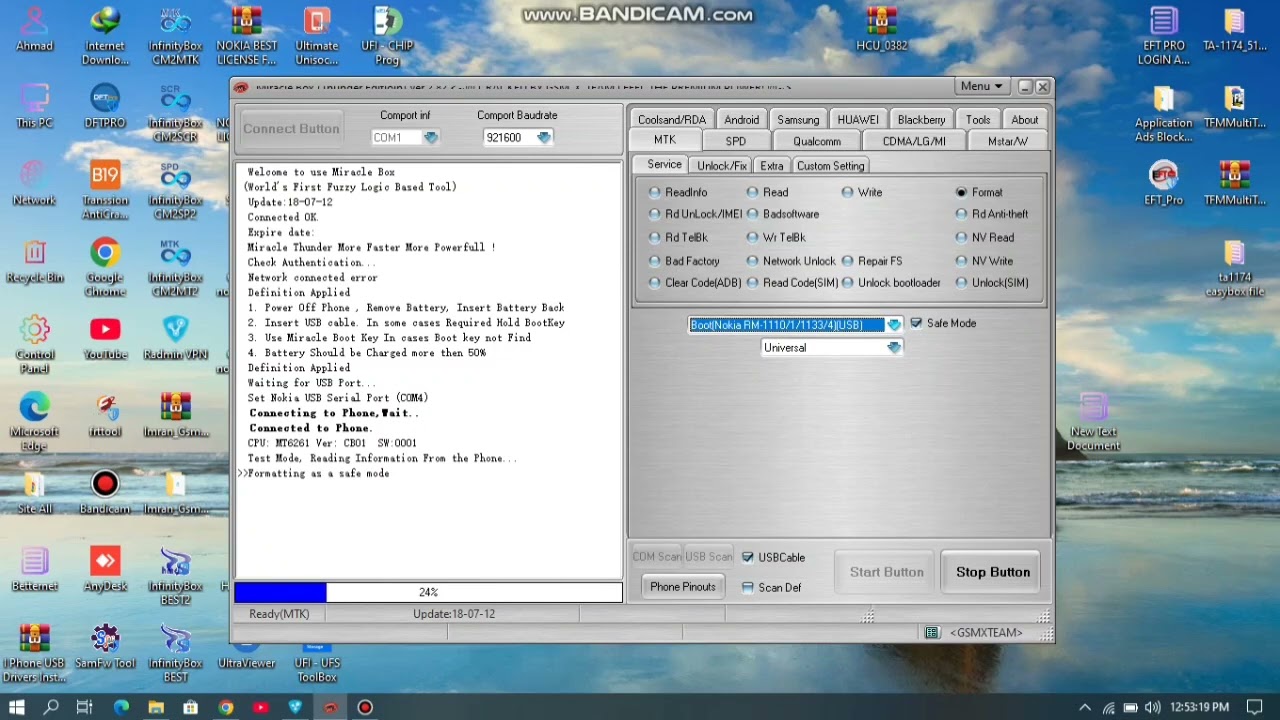
Task: Open the NOKIA BEST LICENSE desktop icon
Action: coord(246,35)
